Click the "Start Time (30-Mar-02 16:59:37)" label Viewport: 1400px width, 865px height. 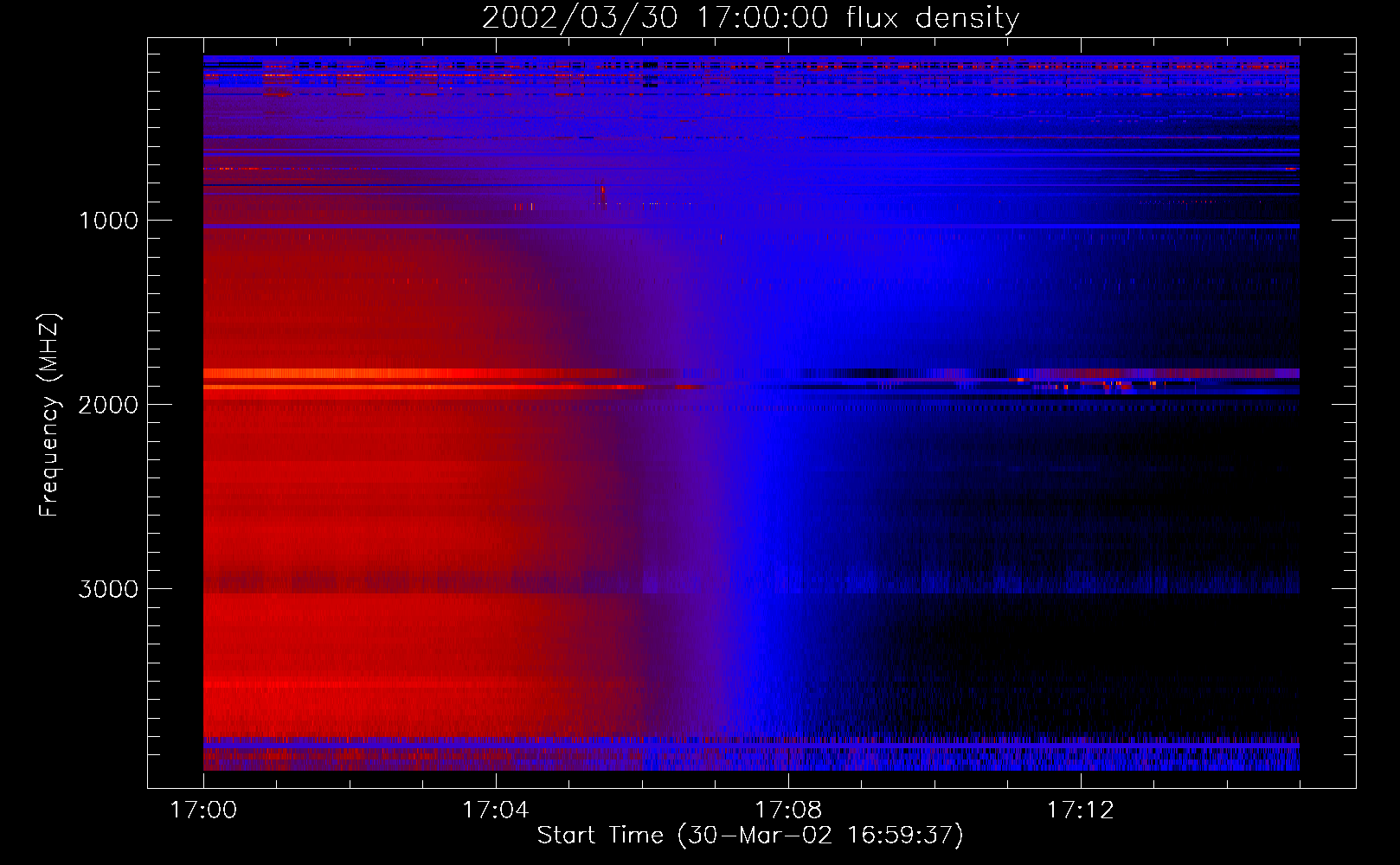750,836
